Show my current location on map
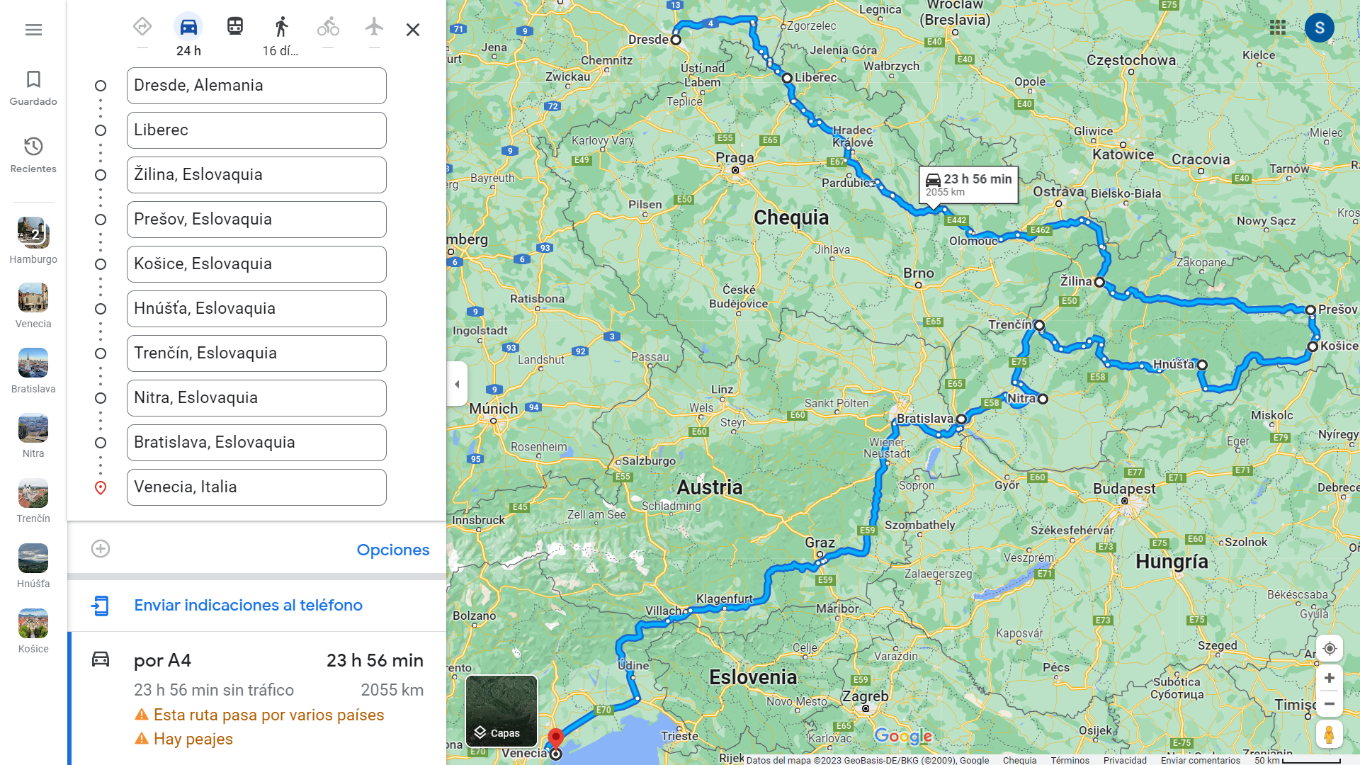Viewport: 1360px width, 765px height. coord(1329,648)
